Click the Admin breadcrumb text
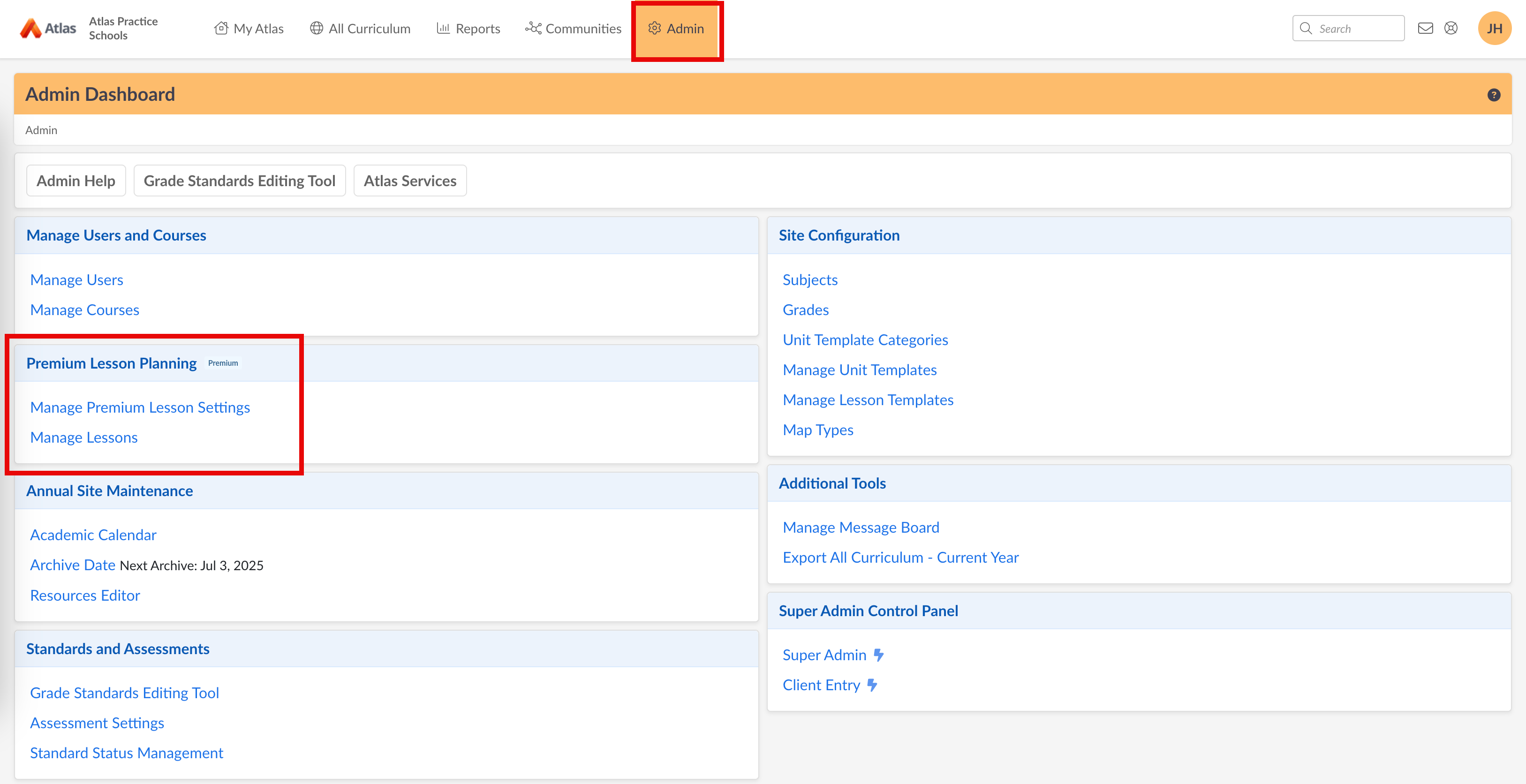 point(41,130)
